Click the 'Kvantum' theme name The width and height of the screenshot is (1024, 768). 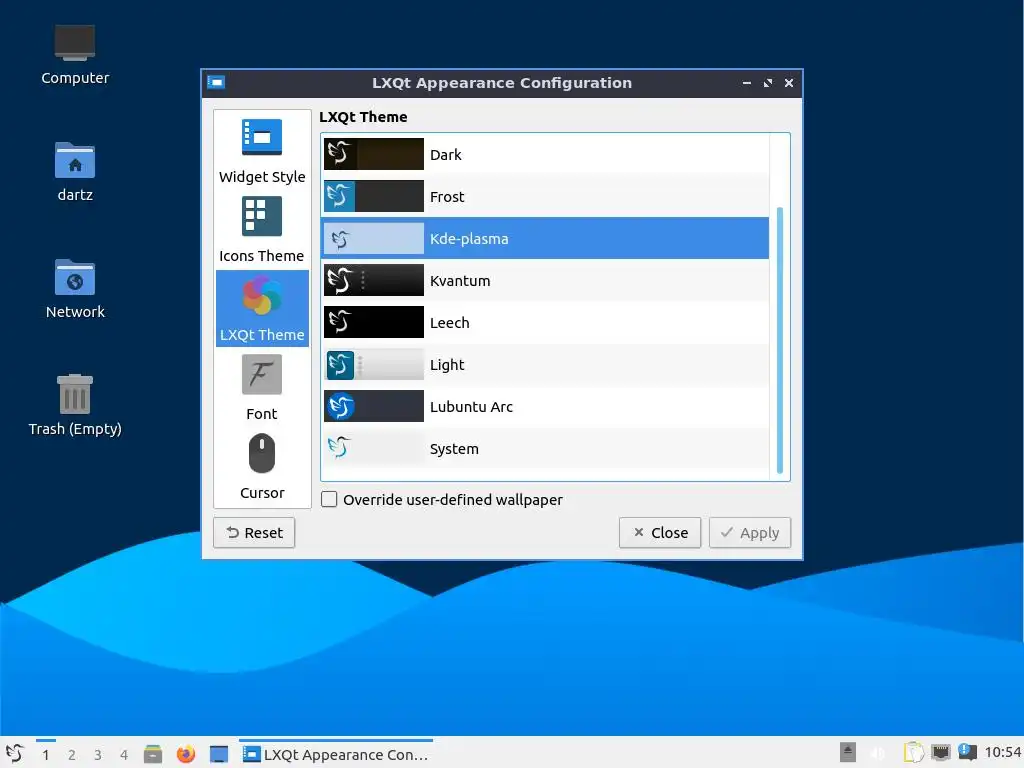[x=460, y=281]
